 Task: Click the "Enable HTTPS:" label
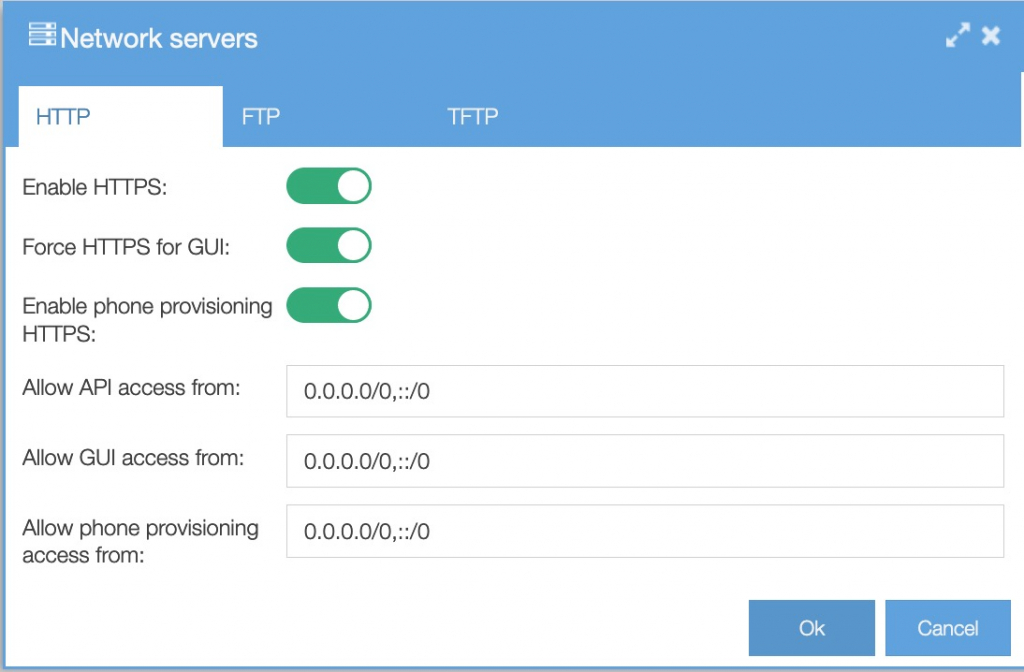tap(94, 187)
